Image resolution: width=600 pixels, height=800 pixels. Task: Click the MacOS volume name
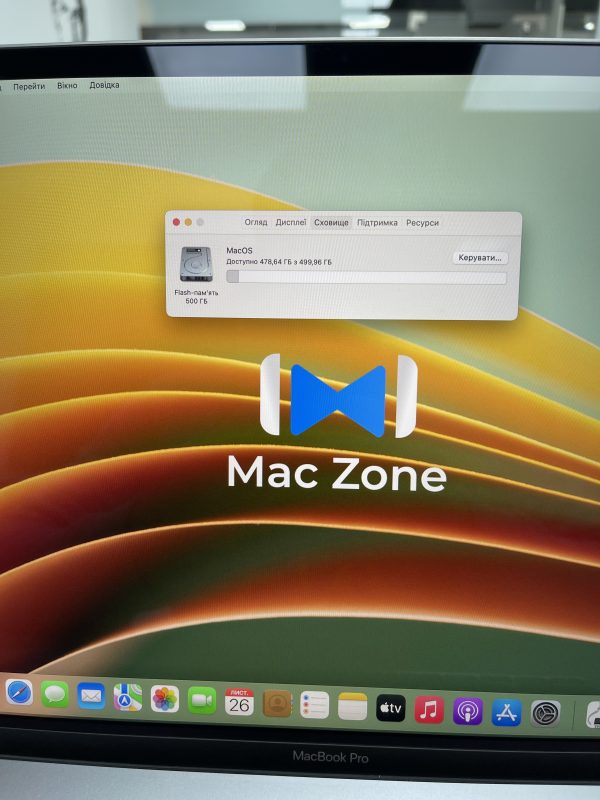coord(239,251)
